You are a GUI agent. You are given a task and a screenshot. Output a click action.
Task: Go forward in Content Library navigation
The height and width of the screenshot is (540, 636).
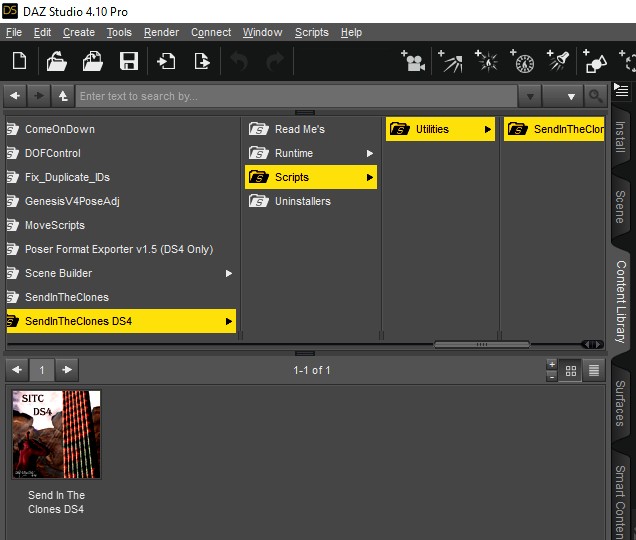click(x=39, y=96)
